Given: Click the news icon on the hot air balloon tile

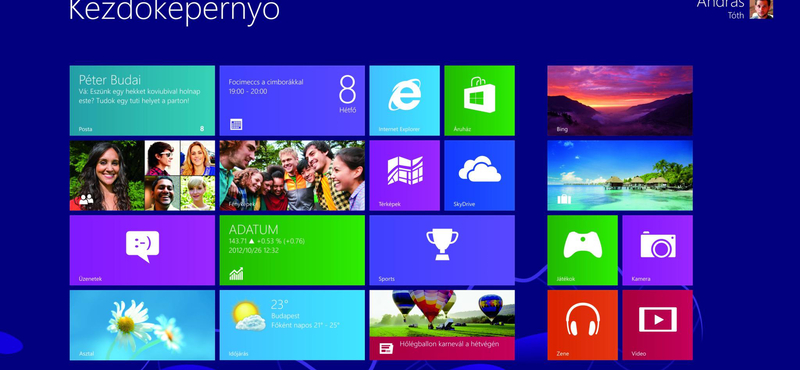Looking at the screenshot, I should pyautogui.click(x=386, y=349).
